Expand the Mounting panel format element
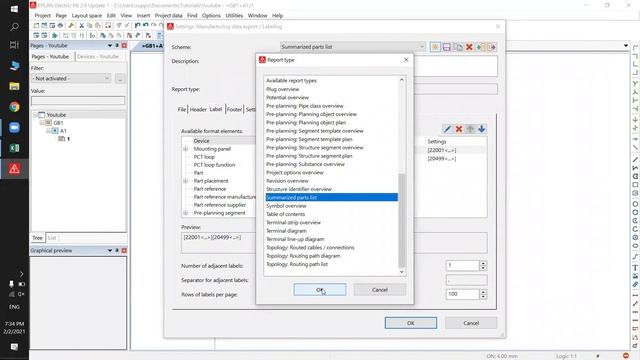This screenshot has height=360, width=640. click(186, 149)
